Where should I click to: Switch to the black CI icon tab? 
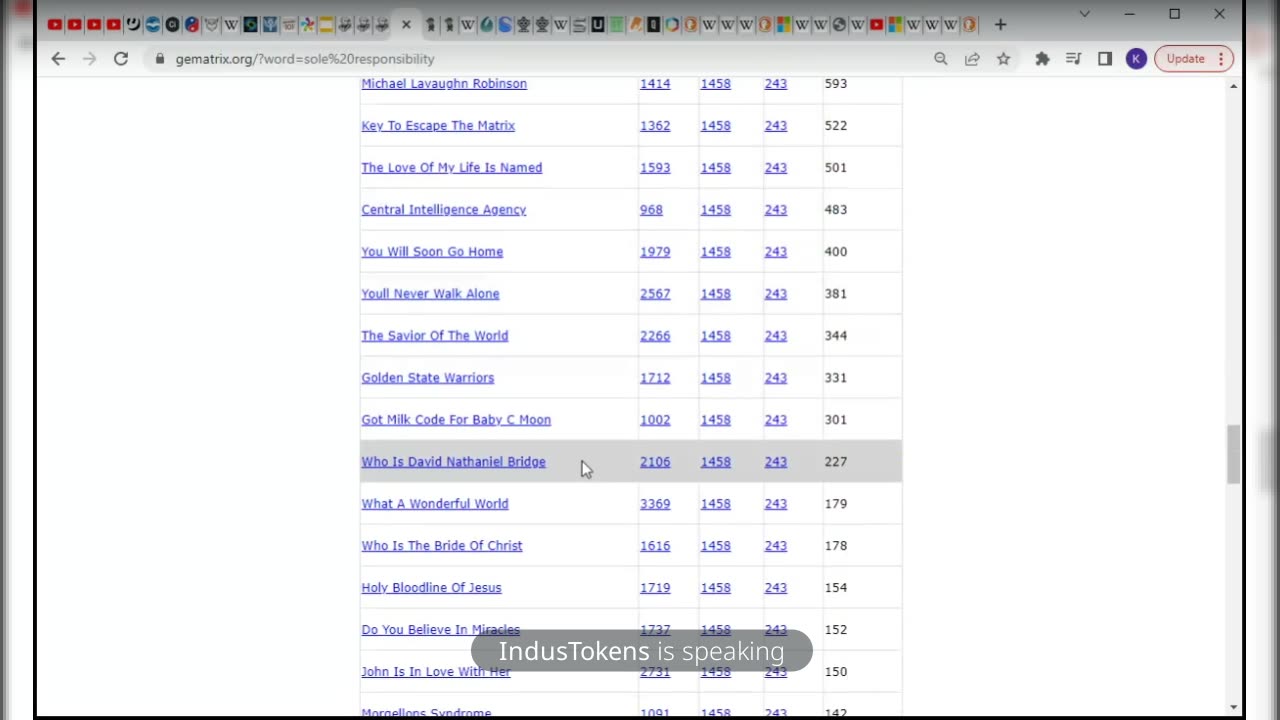tap(172, 24)
